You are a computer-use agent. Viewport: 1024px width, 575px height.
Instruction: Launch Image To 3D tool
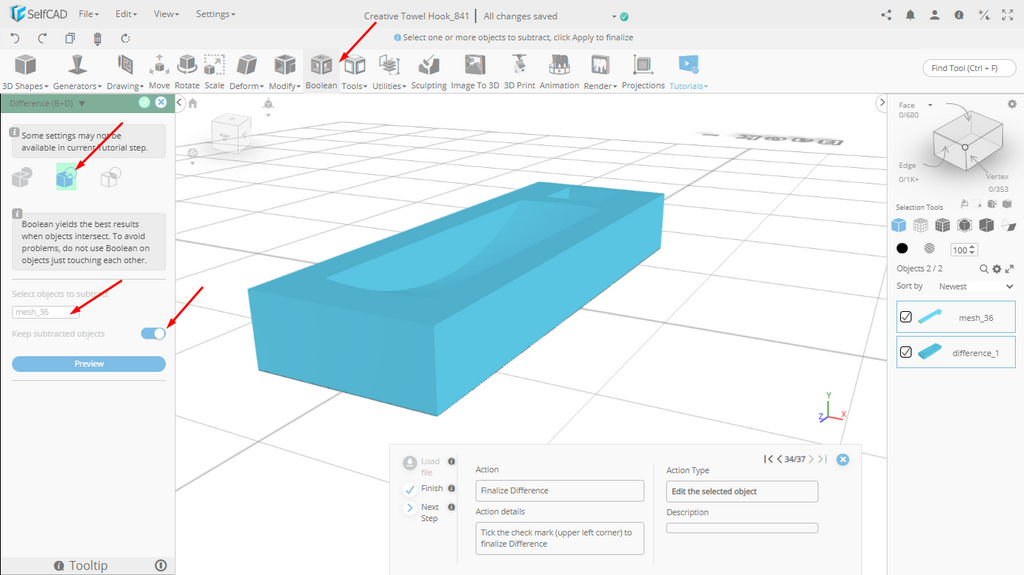pyautogui.click(x=475, y=72)
